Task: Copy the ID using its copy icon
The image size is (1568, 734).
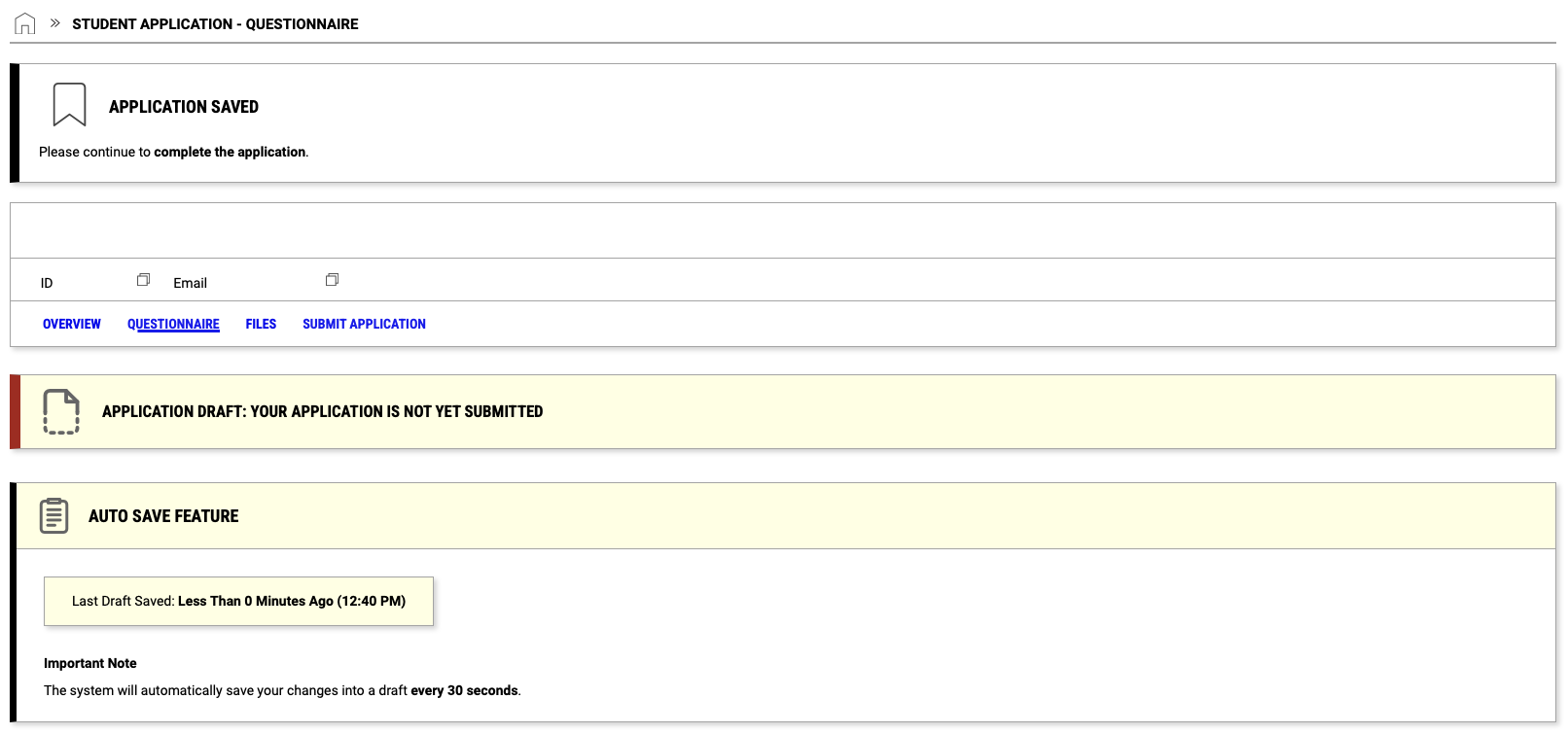Action: (143, 280)
